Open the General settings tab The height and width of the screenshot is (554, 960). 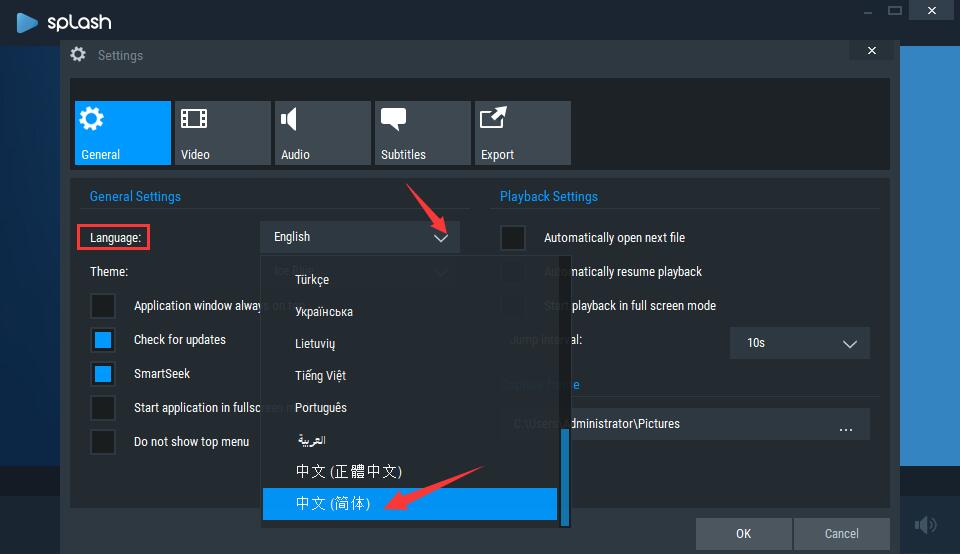click(122, 132)
